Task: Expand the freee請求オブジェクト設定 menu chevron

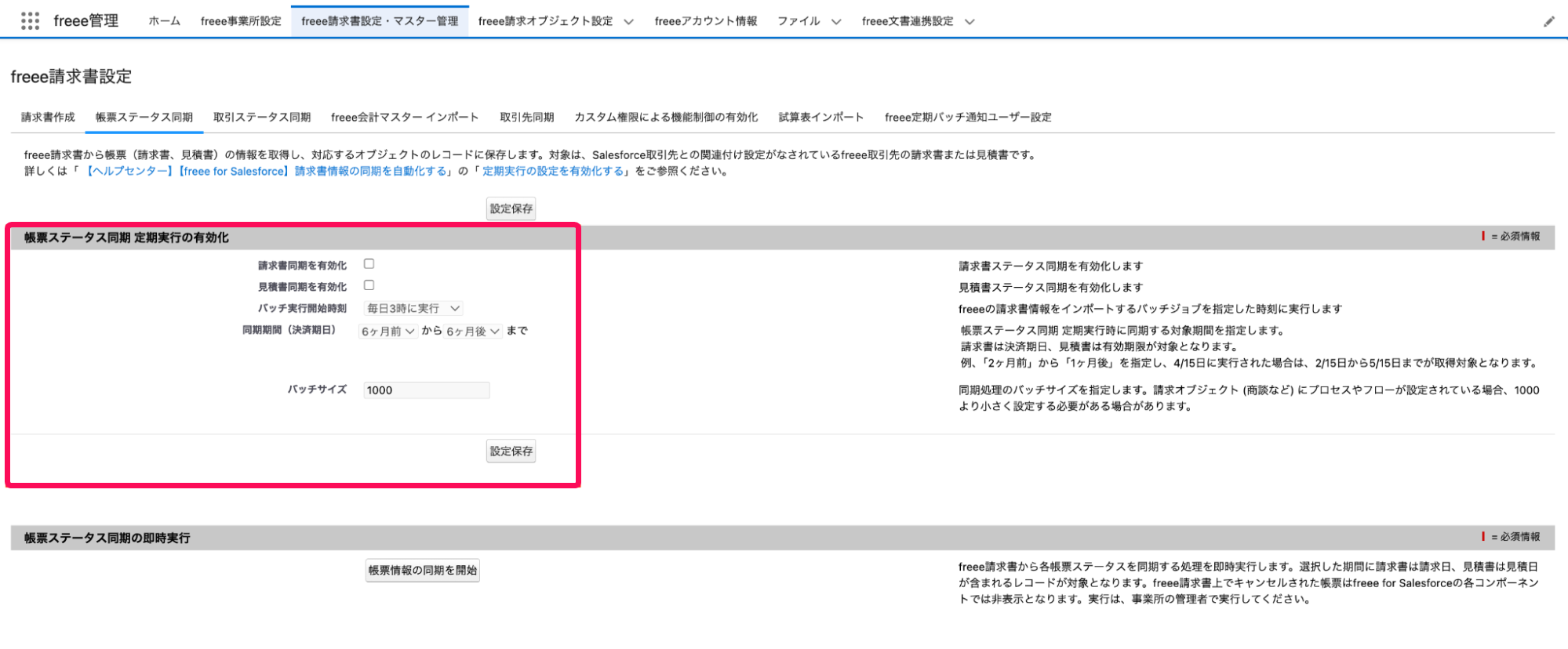Action: point(628,22)
